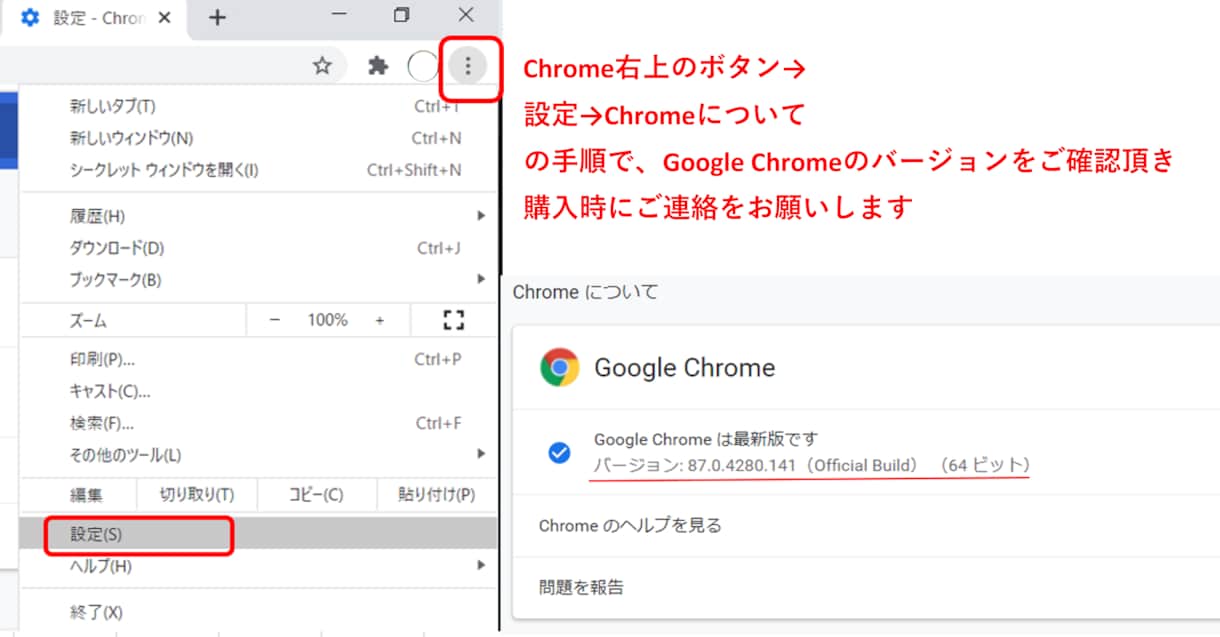Open ダウンロード(D) from the menu

(x=260, y=248)
